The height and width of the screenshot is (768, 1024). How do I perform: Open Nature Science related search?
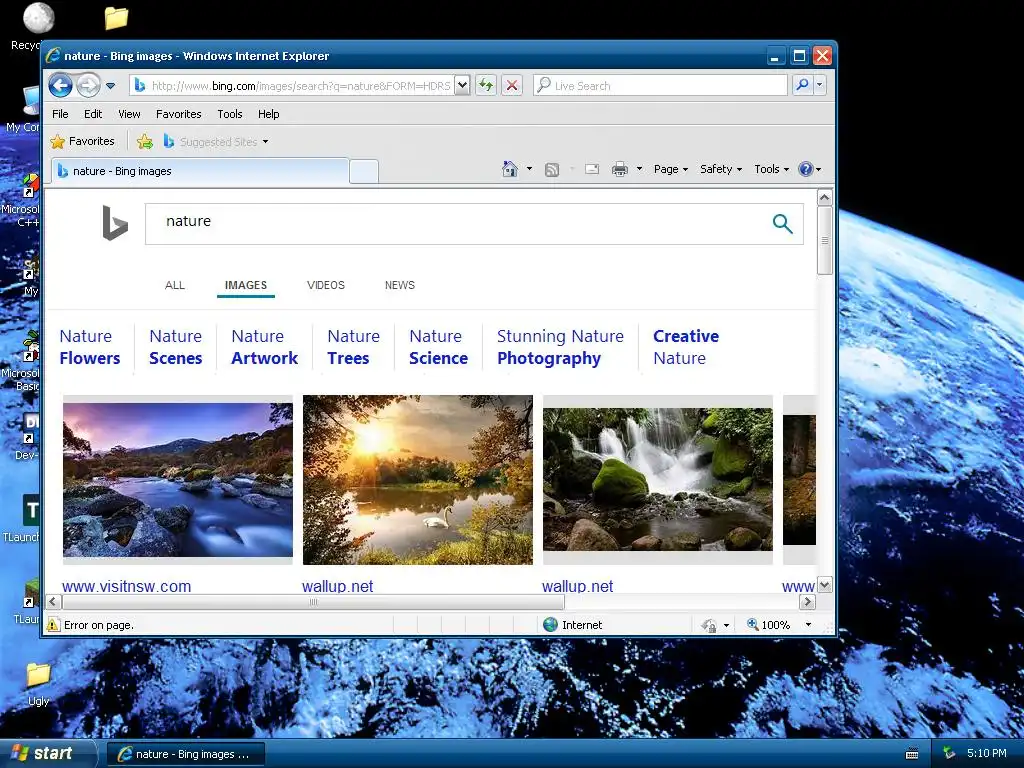pos(438,347)
